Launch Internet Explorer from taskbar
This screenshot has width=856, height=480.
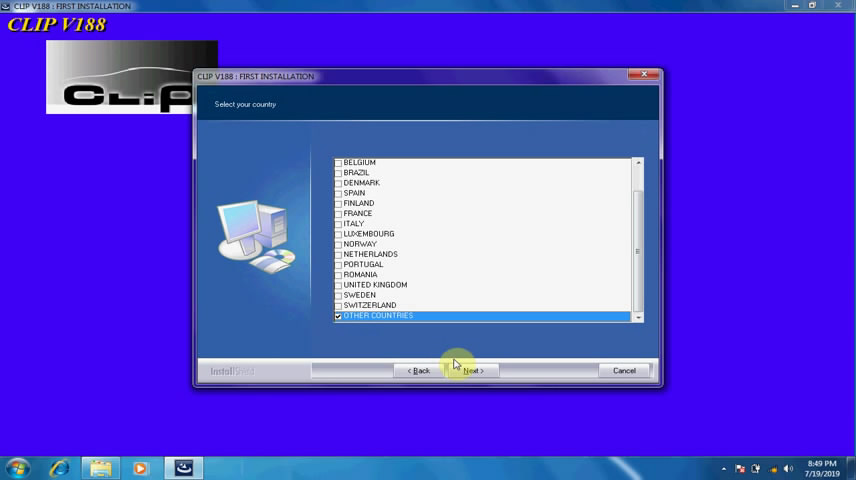[x=60, y=467]
